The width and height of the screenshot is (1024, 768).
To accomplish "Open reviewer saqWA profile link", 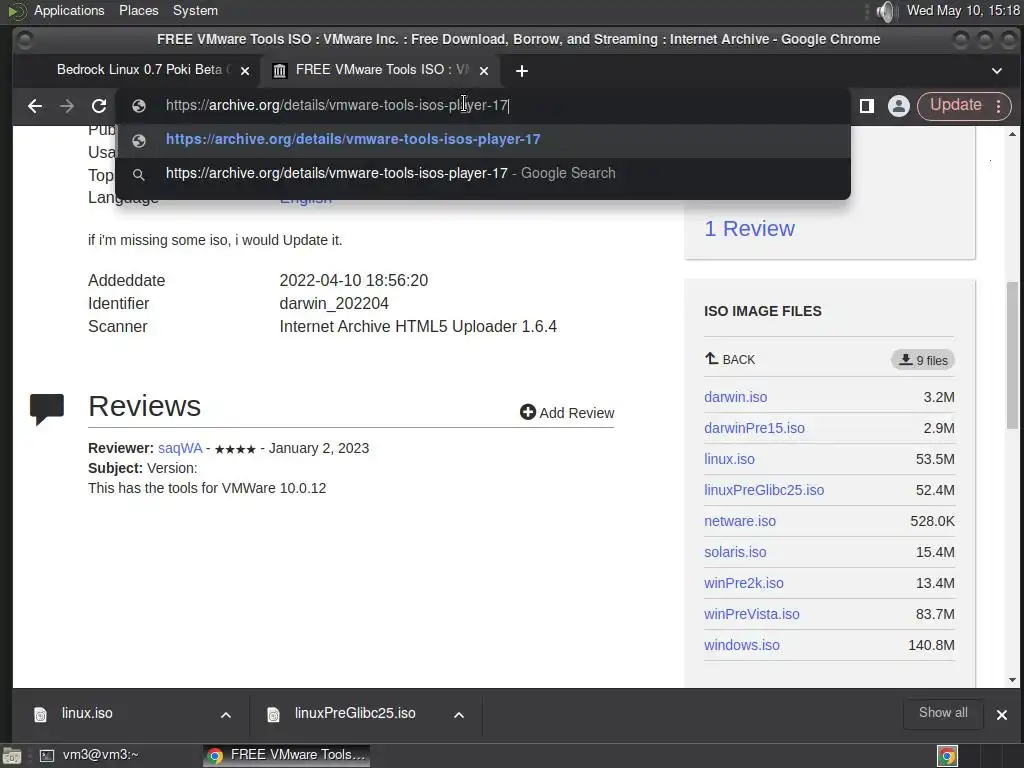I will pos(180,449).
